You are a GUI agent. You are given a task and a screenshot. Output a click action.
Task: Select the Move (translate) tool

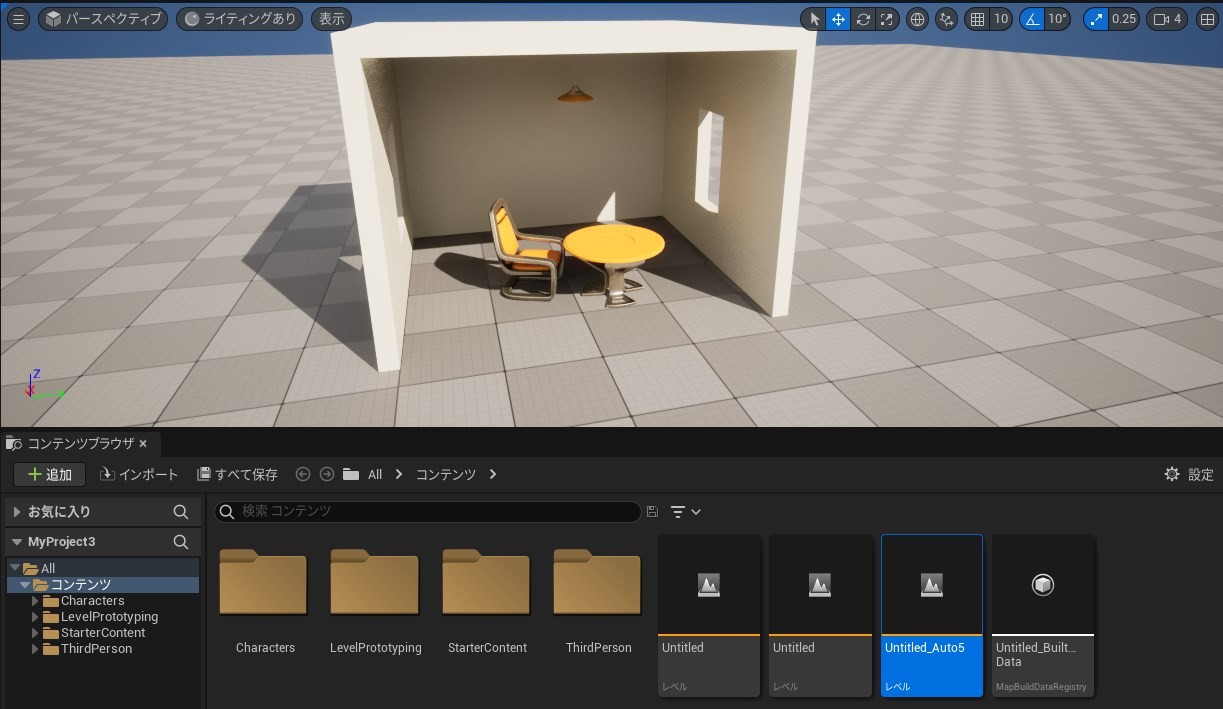[838, 18]
